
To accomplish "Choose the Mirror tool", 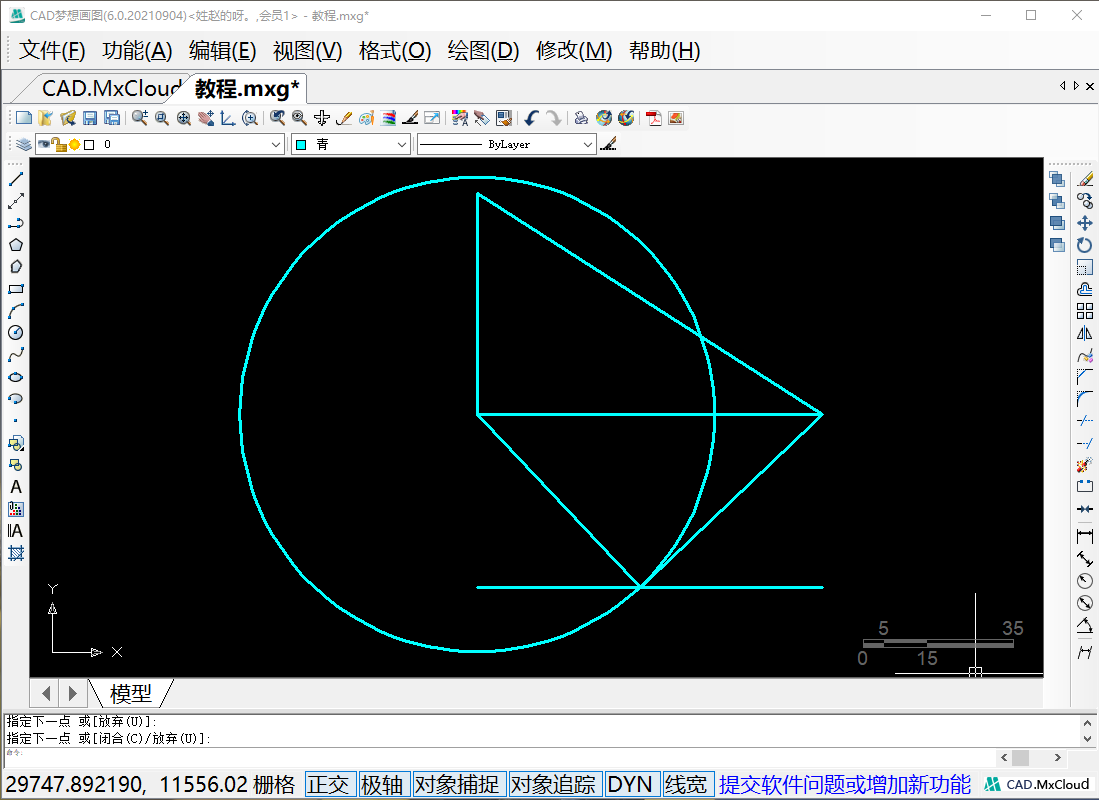I will (x=1085, y=333).
